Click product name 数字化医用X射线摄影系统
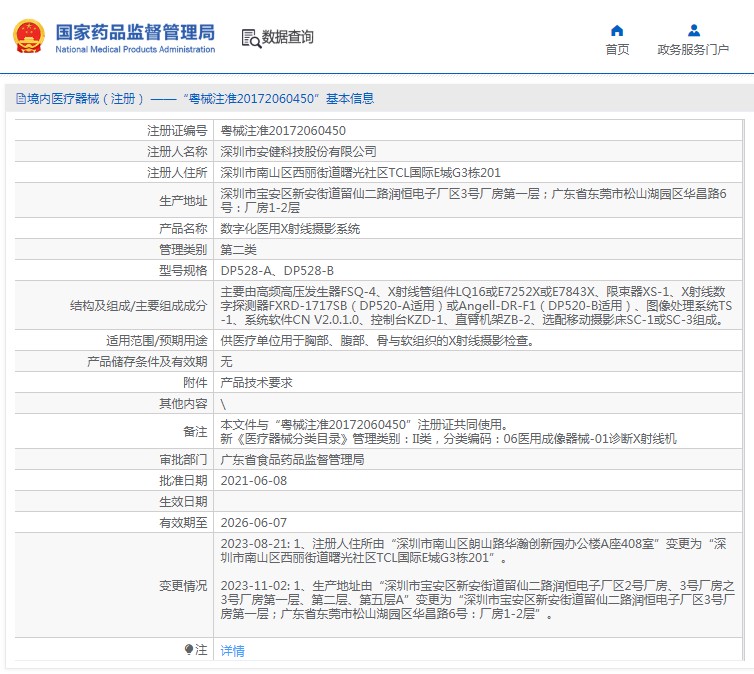 [x=290, y=228]
